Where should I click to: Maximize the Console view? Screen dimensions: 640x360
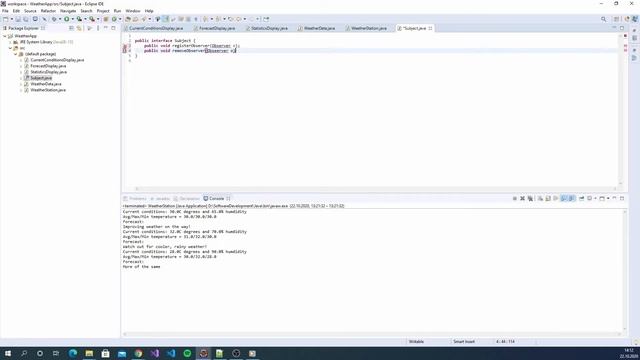[x=622, y=198]
